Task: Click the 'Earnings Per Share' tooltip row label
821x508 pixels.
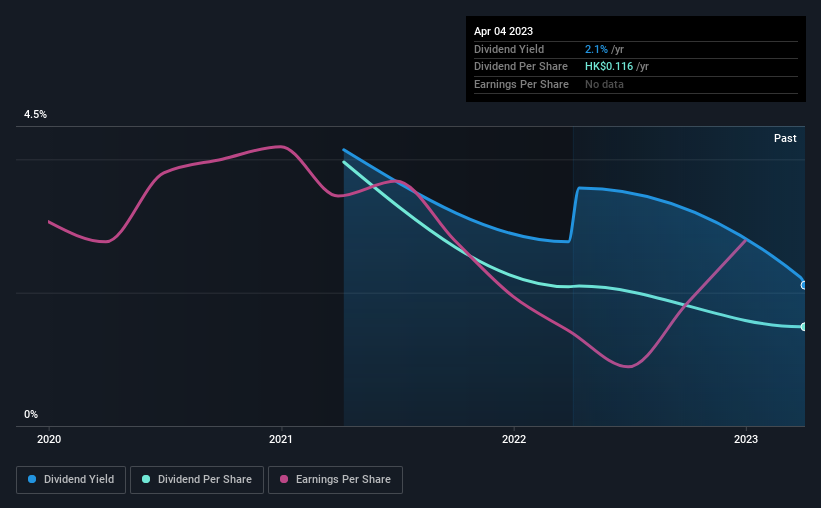Action: point(521,84)
